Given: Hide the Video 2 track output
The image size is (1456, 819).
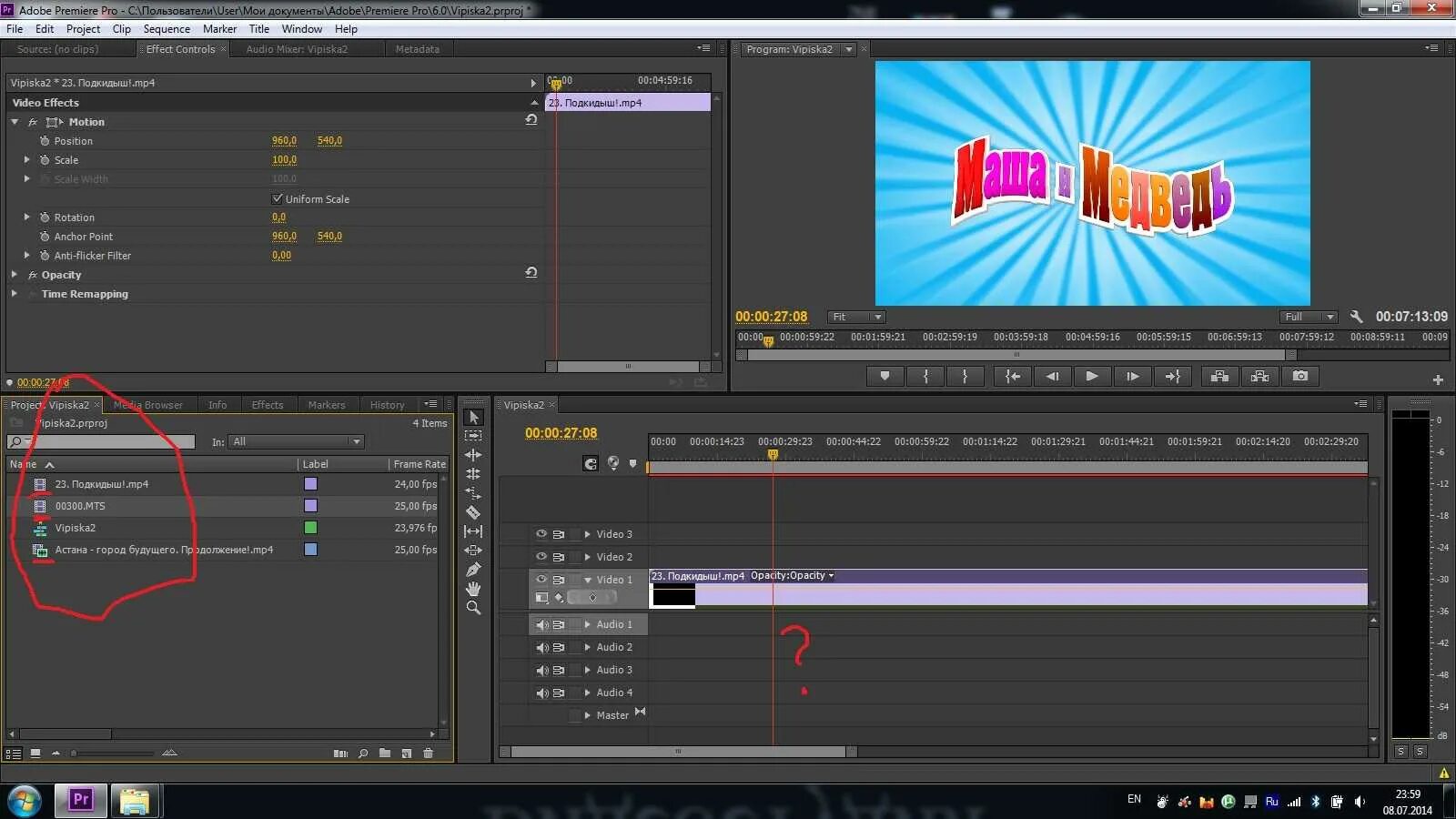Looking at the screenshot, I should coord(541,557).
